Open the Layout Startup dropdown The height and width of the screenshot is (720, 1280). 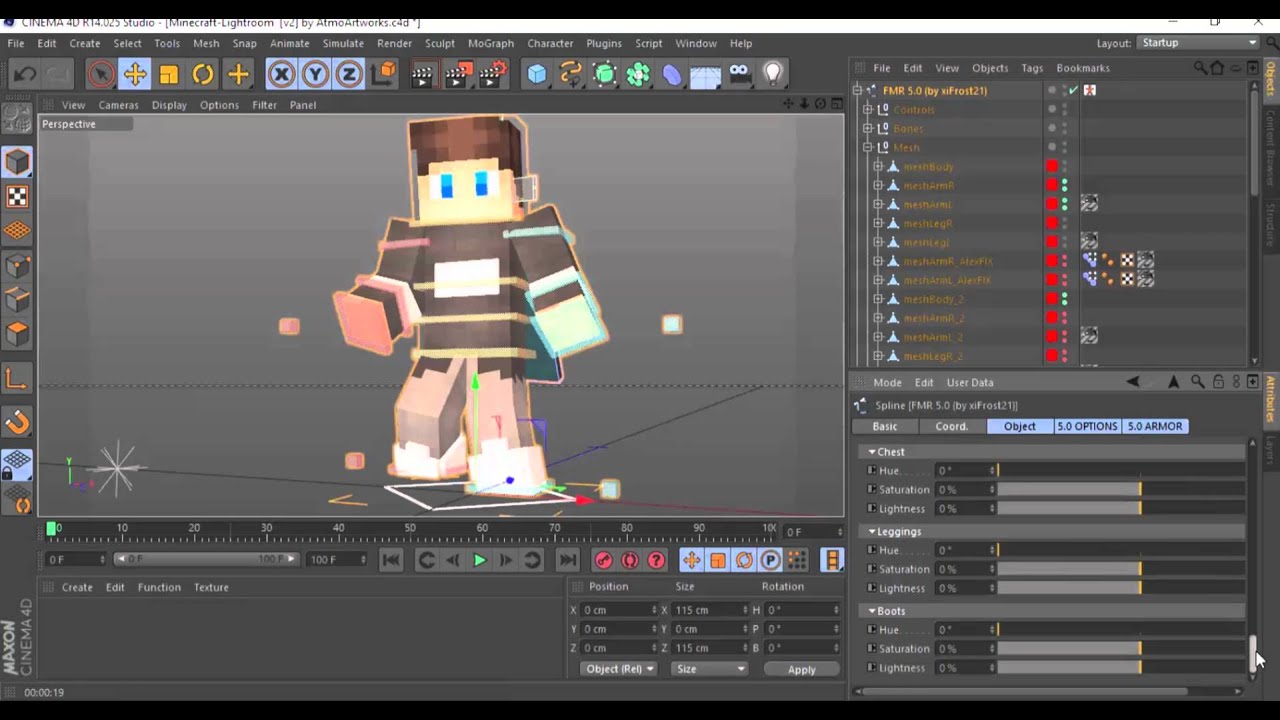(1197, 43)
